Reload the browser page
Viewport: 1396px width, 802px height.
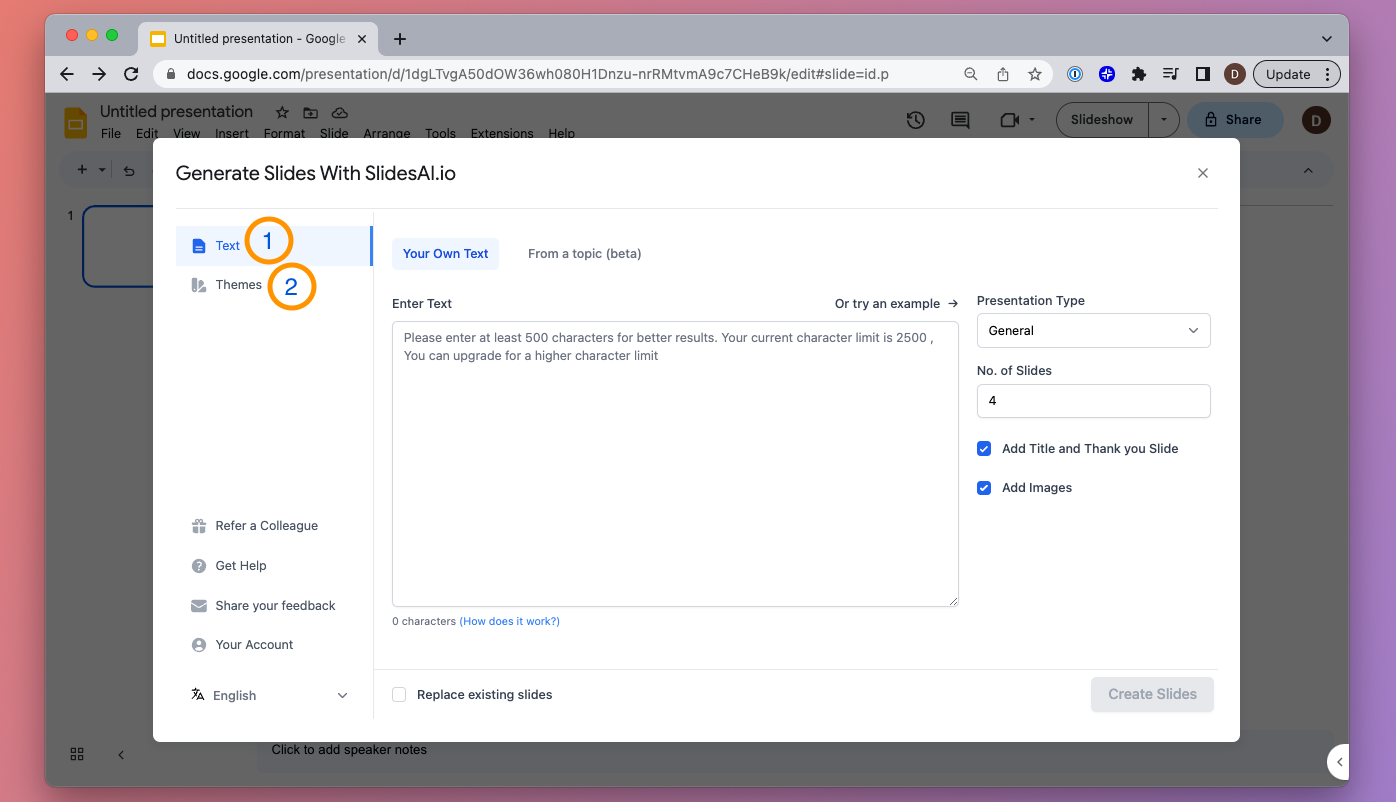coord(131,74)
